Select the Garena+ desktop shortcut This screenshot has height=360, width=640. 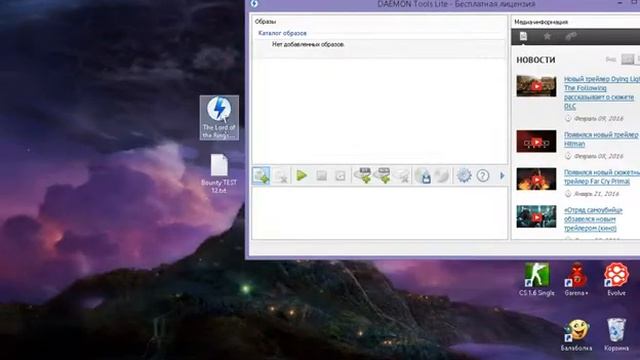coord(576,280)
